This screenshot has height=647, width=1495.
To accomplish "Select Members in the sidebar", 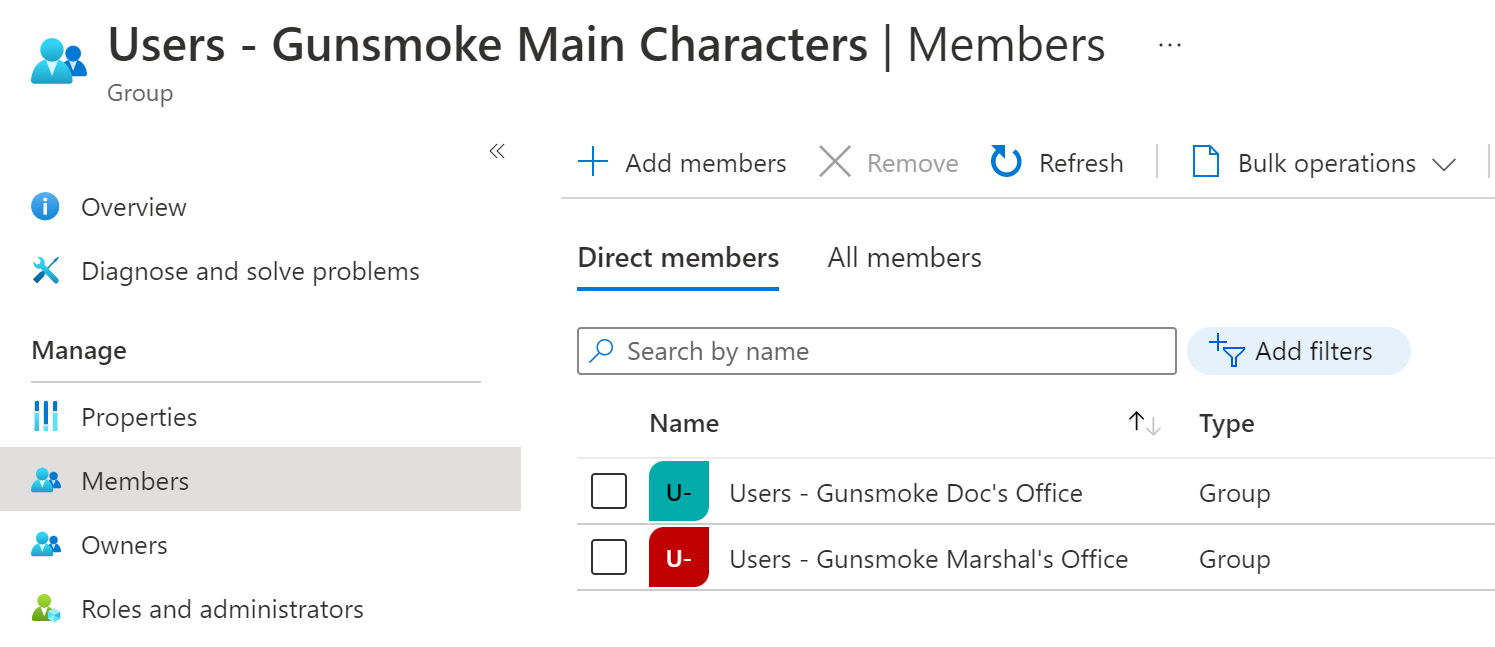I will (134, 481).
